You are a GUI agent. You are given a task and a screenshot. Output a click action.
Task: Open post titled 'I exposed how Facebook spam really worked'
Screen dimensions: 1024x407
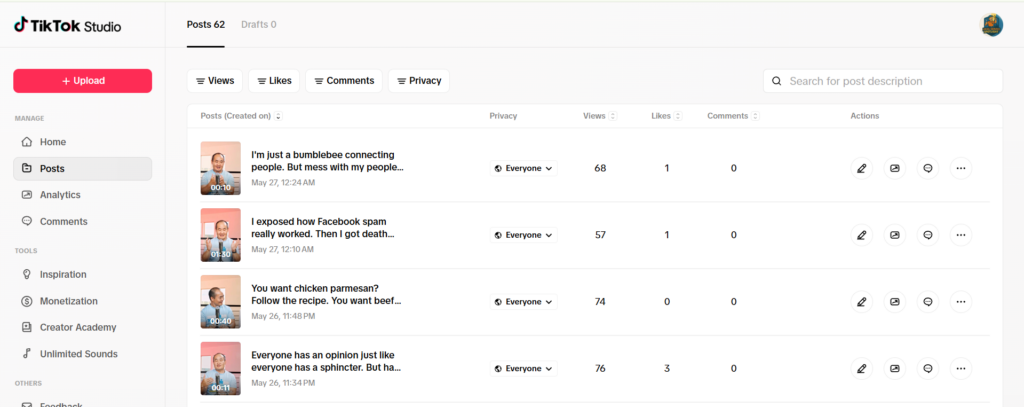pyautogui.click(x=324, y=228)
